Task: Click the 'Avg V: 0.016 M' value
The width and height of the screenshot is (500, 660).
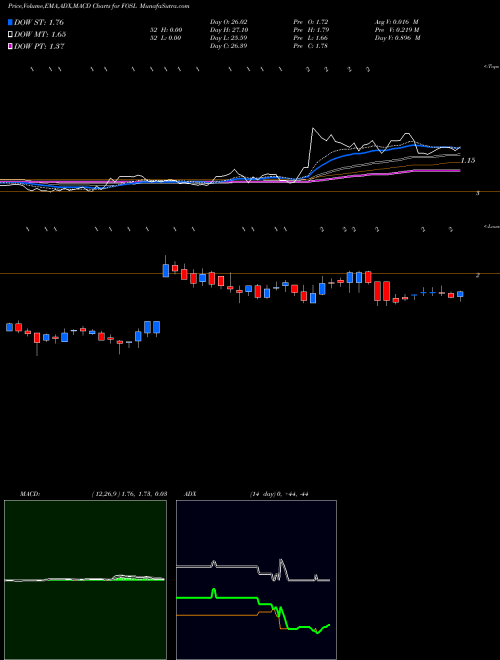Action: tap(396, 22)
